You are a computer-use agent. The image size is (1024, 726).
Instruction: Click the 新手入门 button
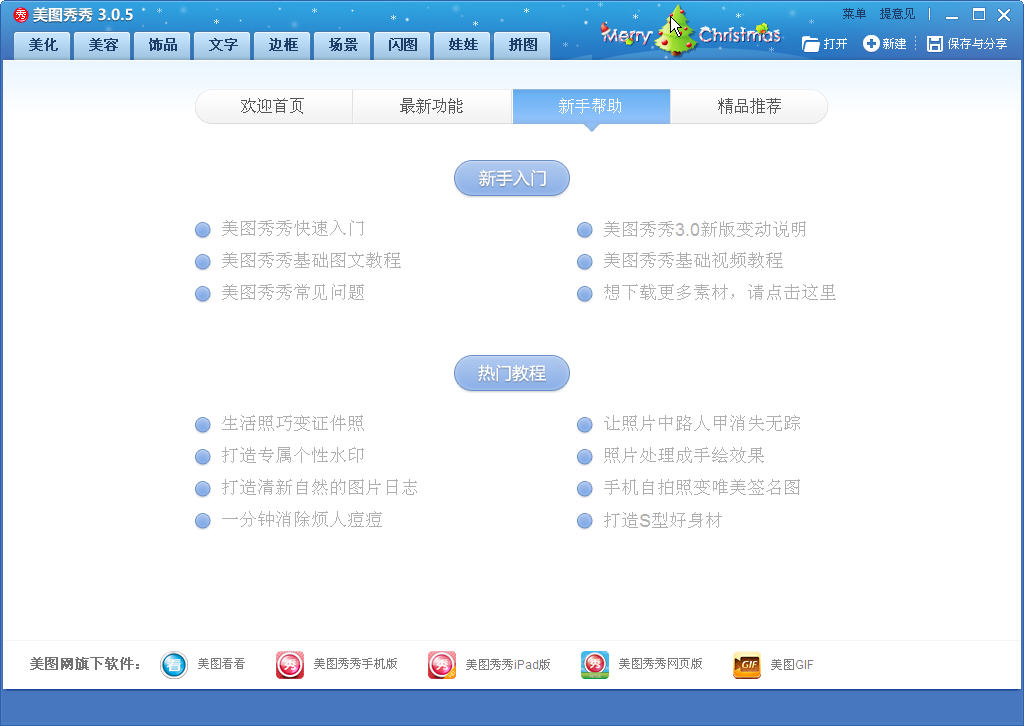point(511,178)
